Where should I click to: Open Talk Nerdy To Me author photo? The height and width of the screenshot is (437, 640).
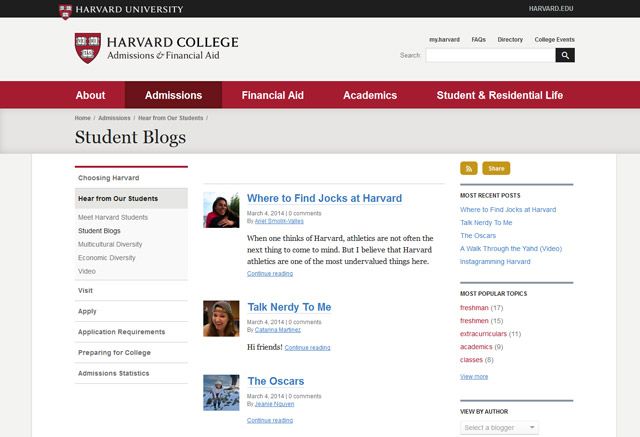tap(221, 319)
